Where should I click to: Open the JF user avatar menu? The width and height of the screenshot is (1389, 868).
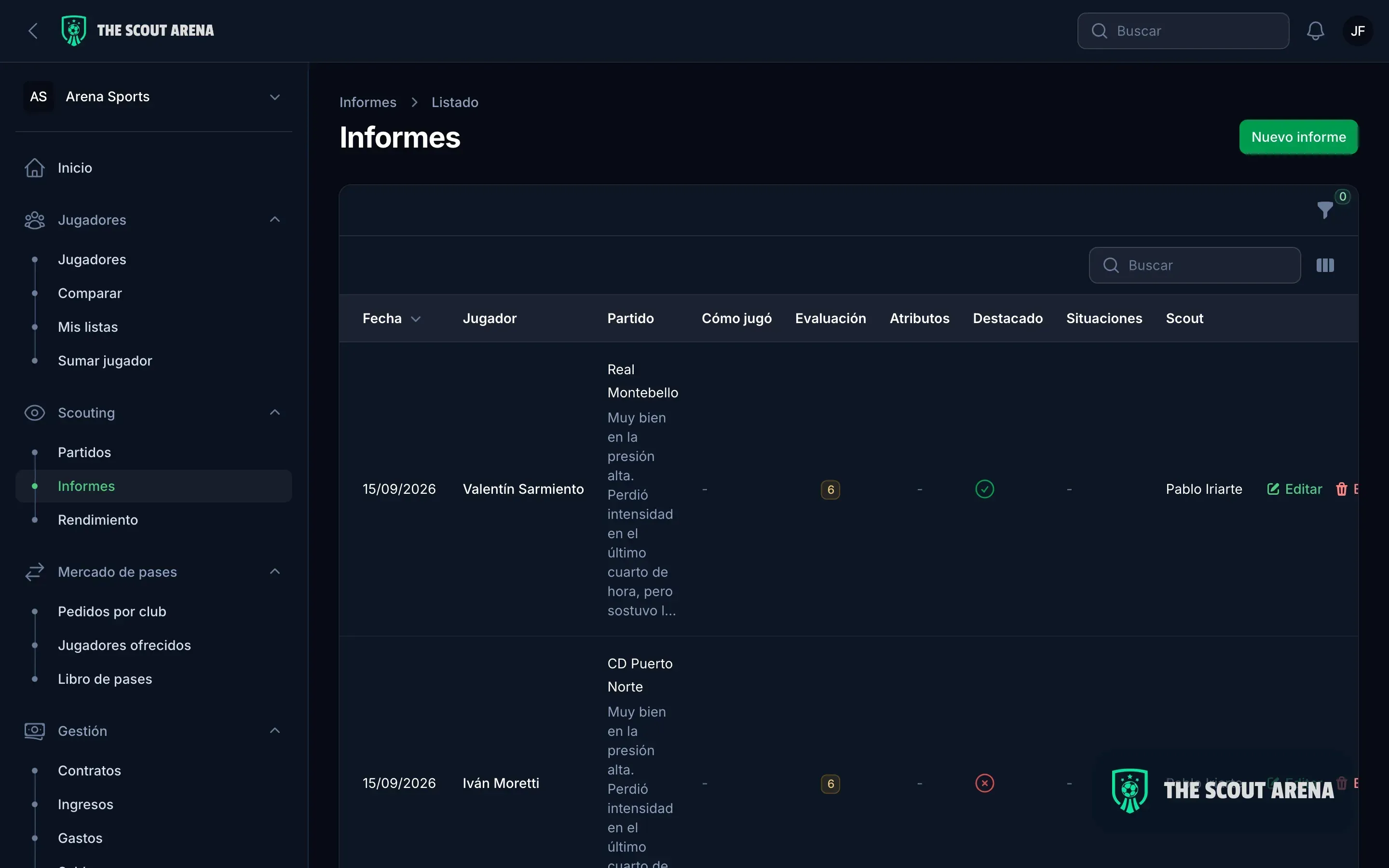1358,31
